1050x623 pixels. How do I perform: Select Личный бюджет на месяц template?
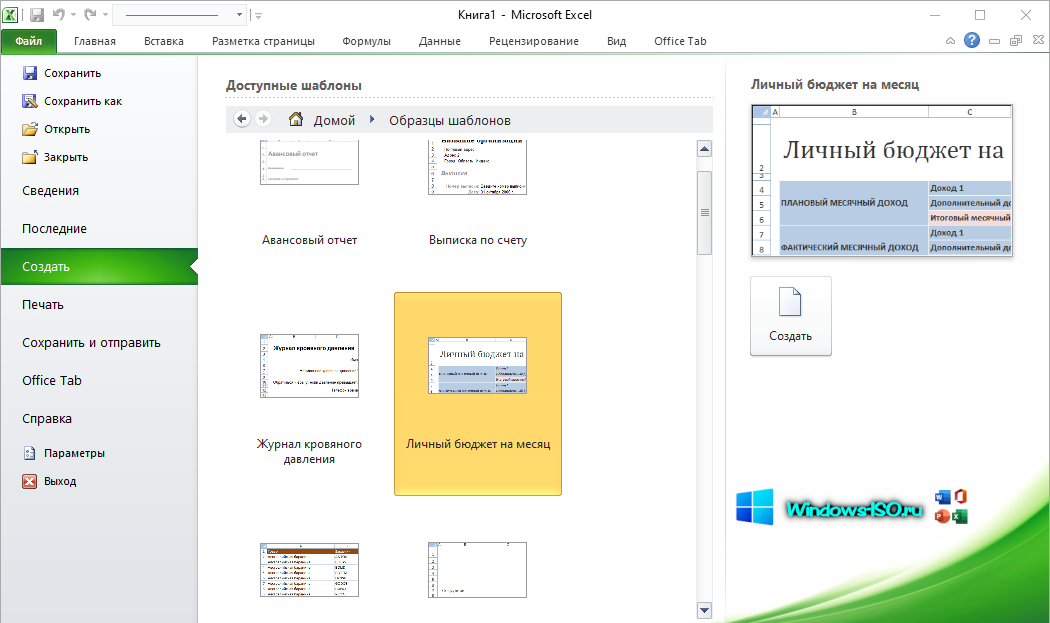pos(478,394)
